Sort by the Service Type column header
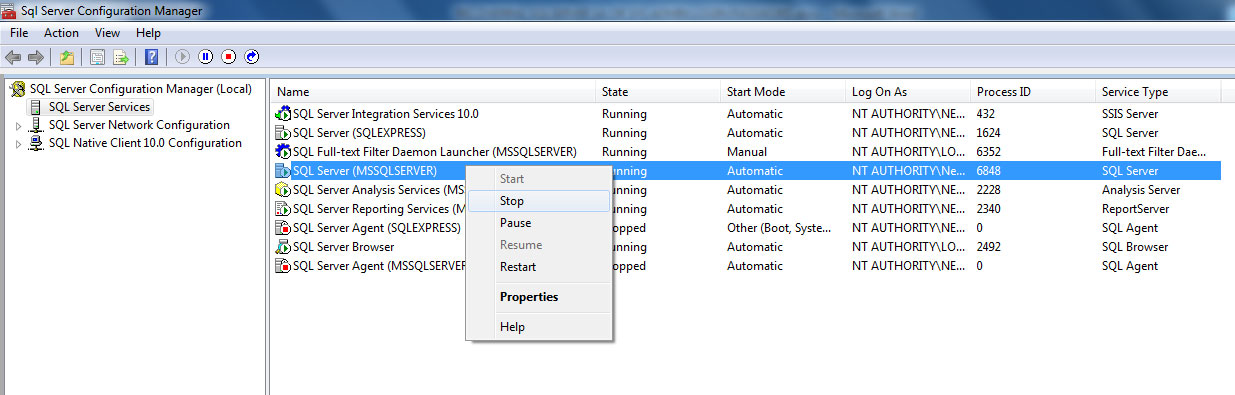Screen dimensions: 1235x395 (x=1158, y=92)
